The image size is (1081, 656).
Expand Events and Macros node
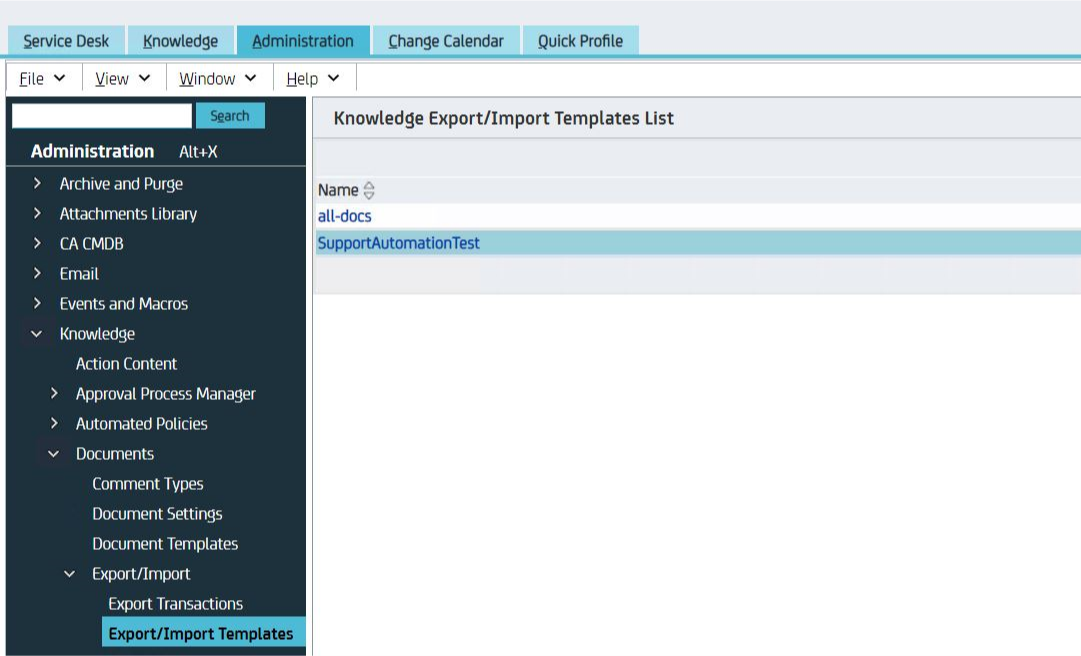coord(37,304)
